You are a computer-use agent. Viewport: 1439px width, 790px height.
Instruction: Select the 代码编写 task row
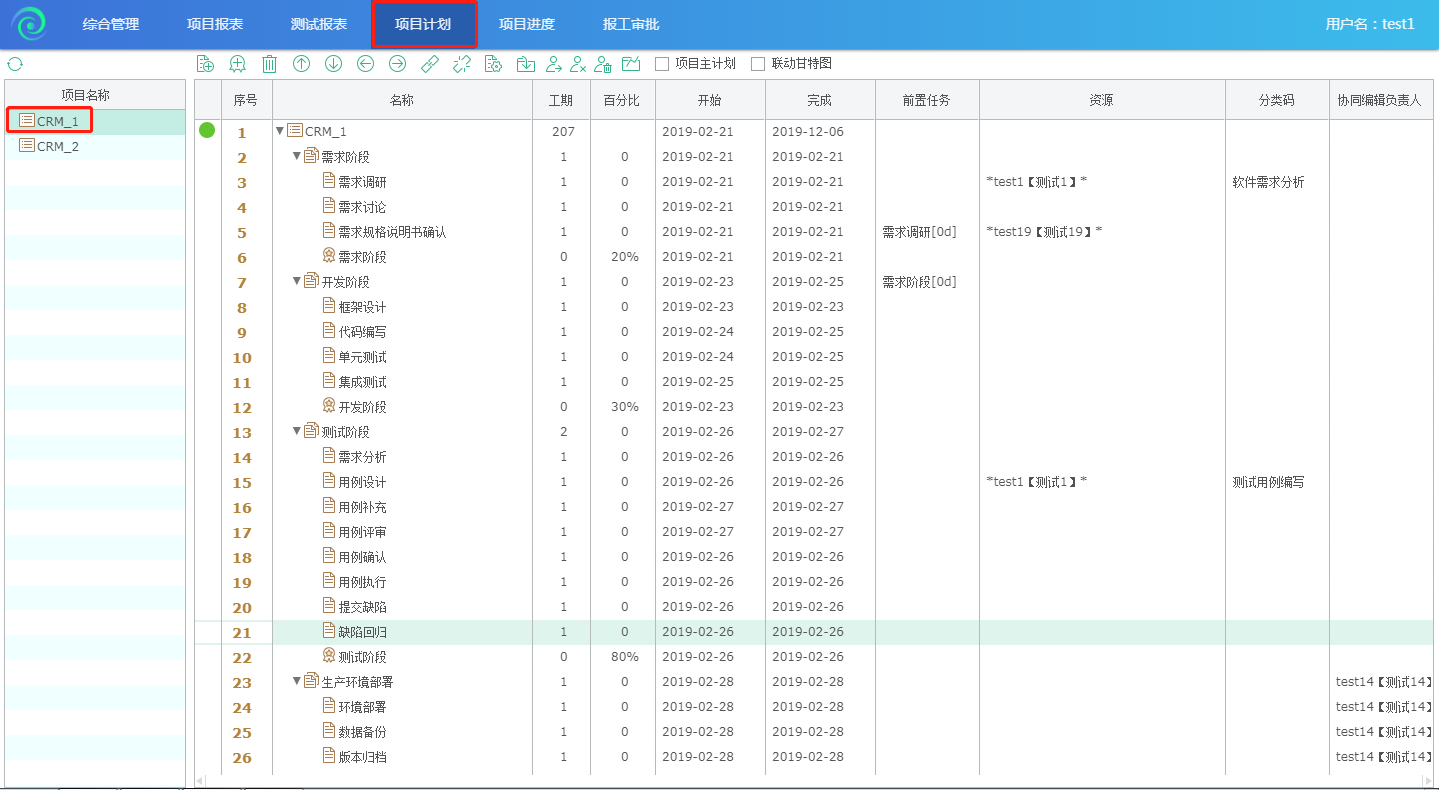coord(362,332)
